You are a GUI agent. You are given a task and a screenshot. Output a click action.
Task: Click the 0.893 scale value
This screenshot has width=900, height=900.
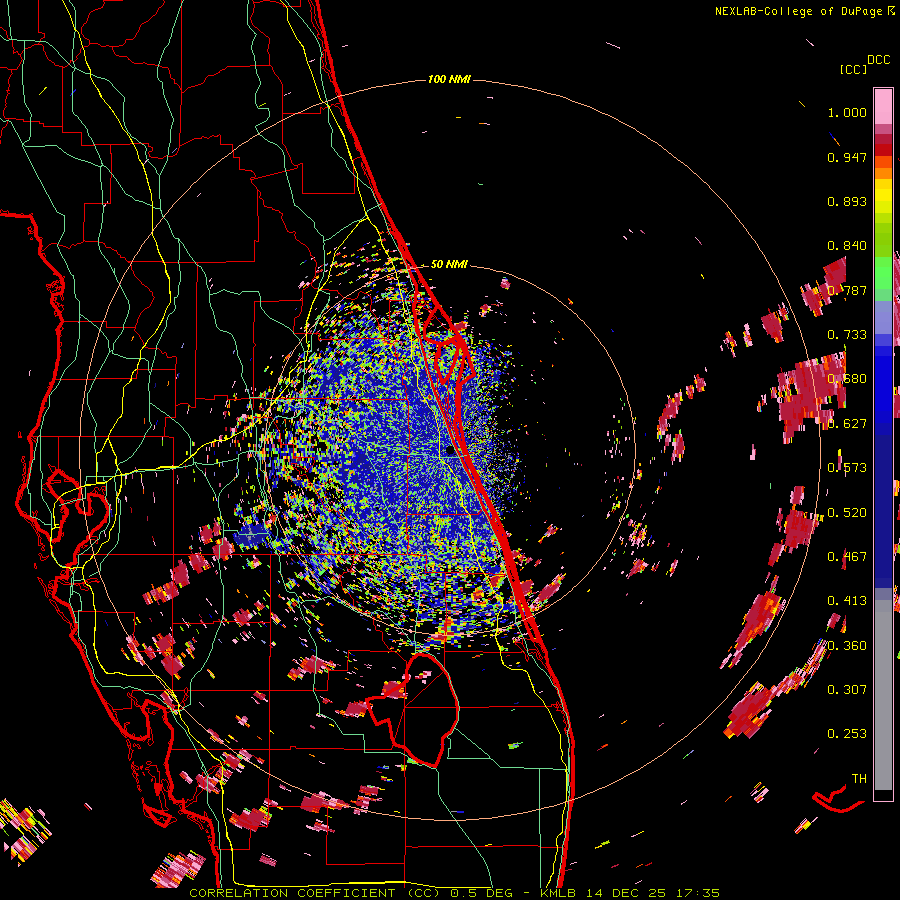(x=847, y=201)
